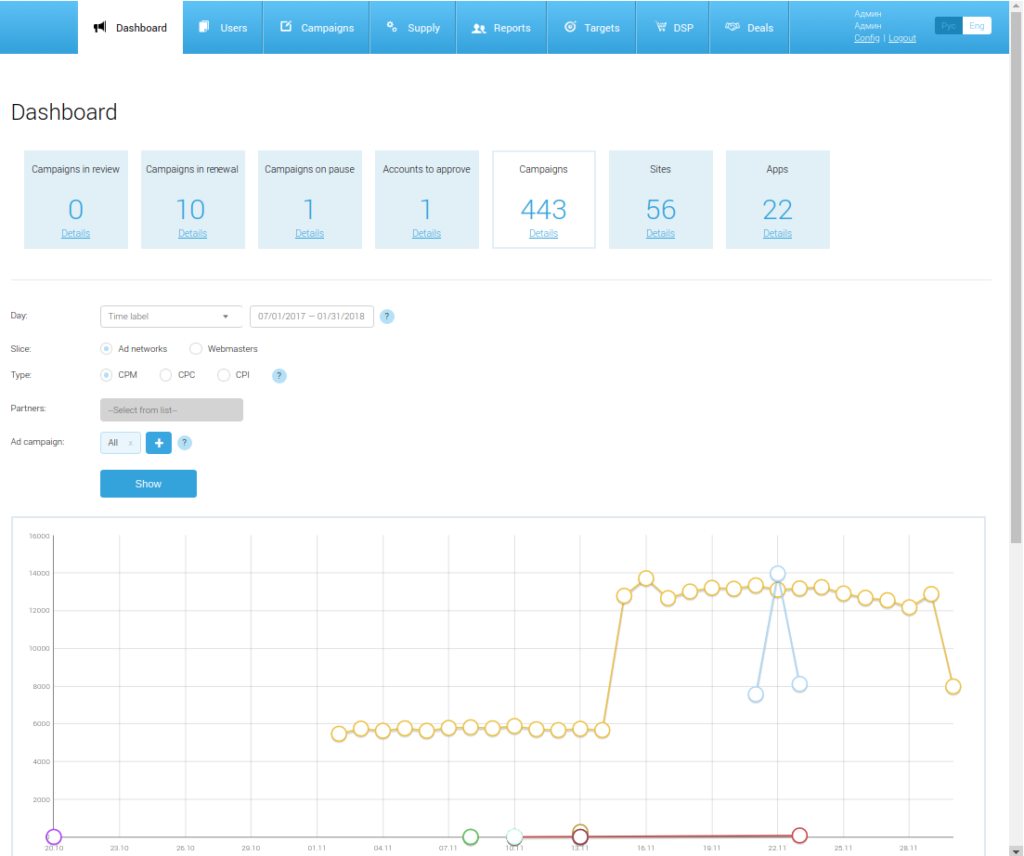The height and width of the screenshot is (856, 1024).
Task: Switch language to Рус
Action: coord(948,26)
